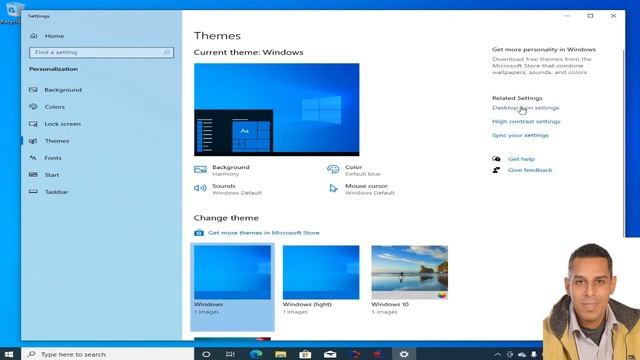Open the Background personalization page
This screenshot has width=640, height=360.
pyautogui.click(x=63, y=90)
